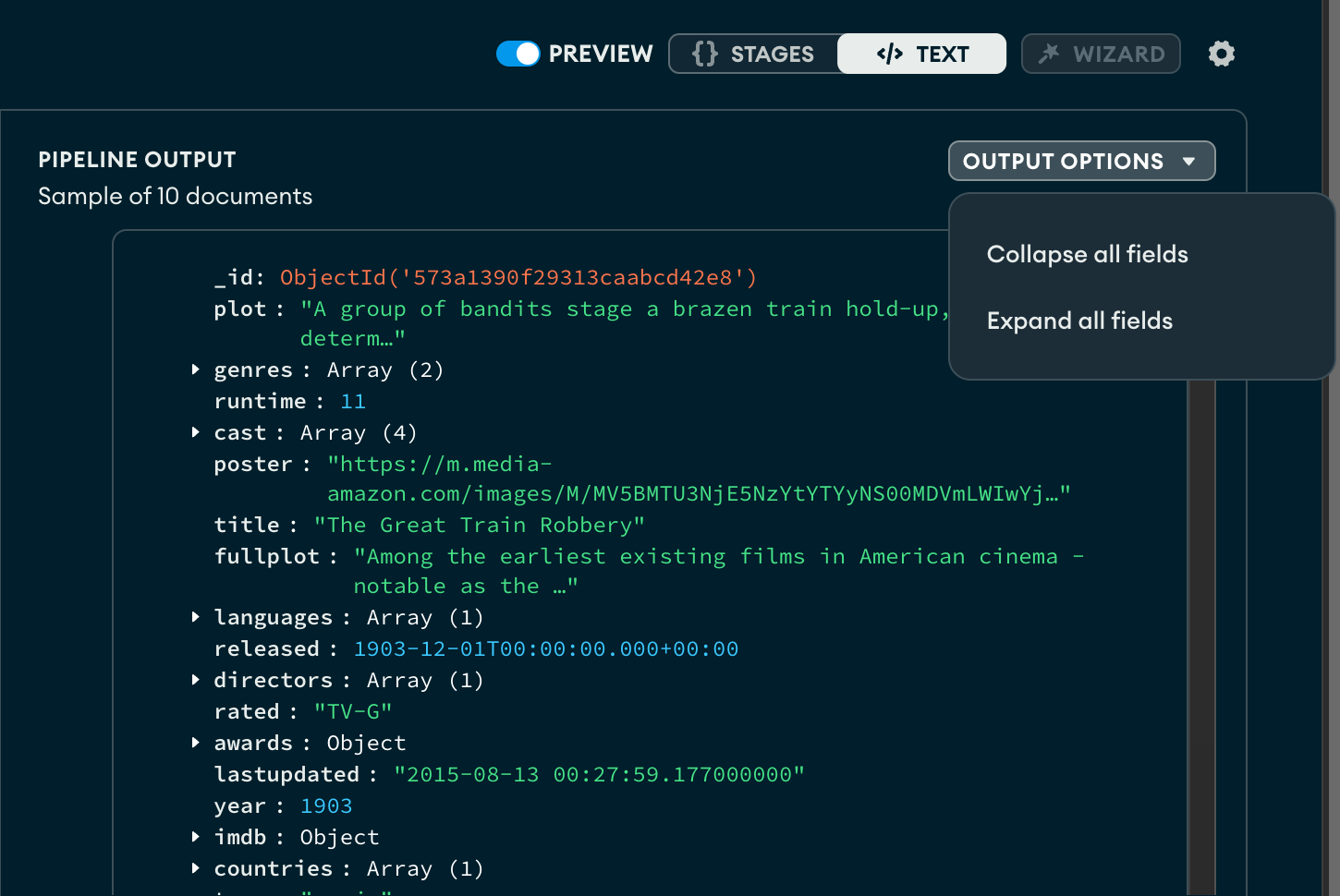Toggle off the PREVIEW switch

click(518, 54)
